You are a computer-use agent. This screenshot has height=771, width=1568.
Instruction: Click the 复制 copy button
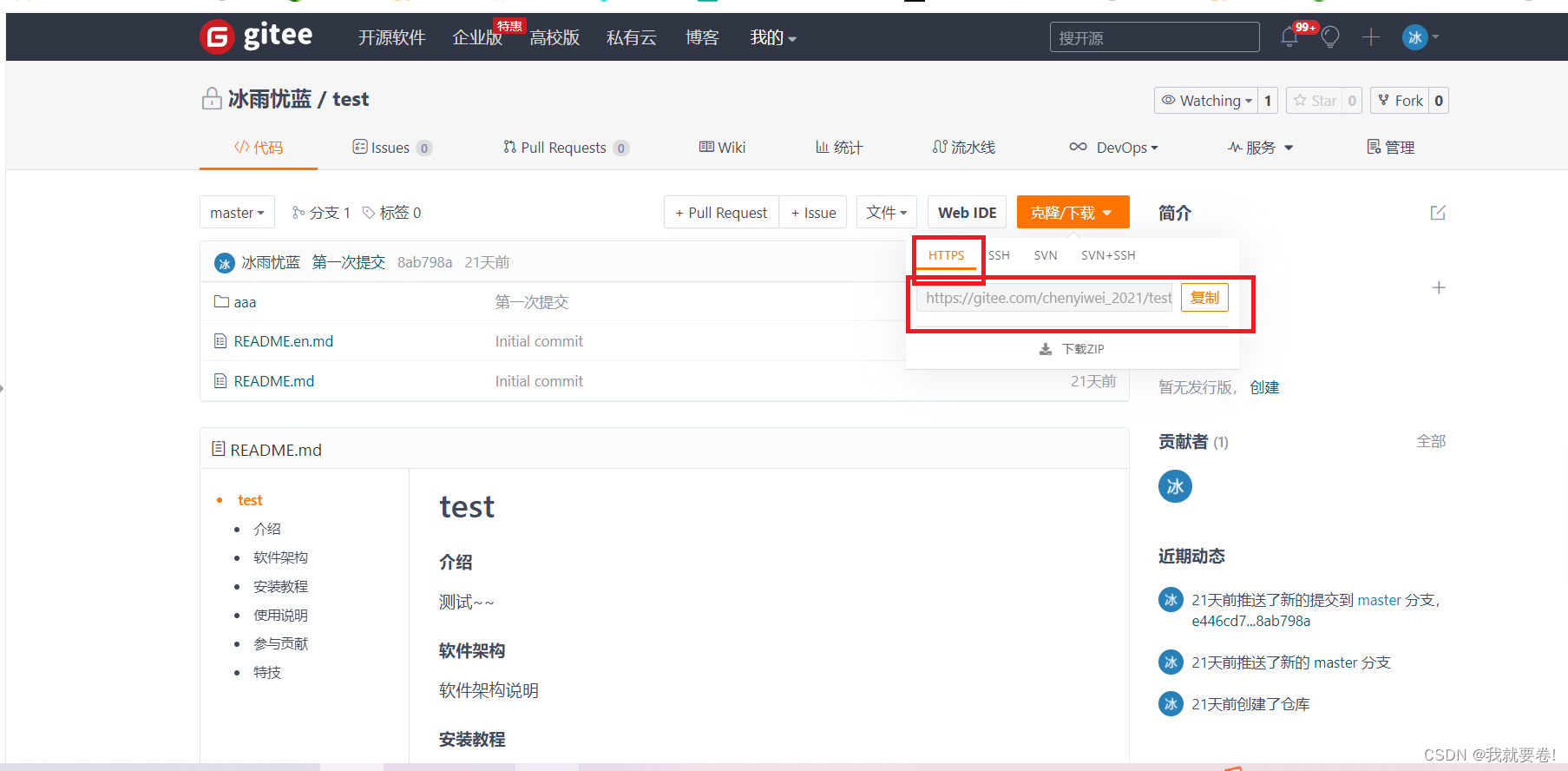tap(1204, 298)
